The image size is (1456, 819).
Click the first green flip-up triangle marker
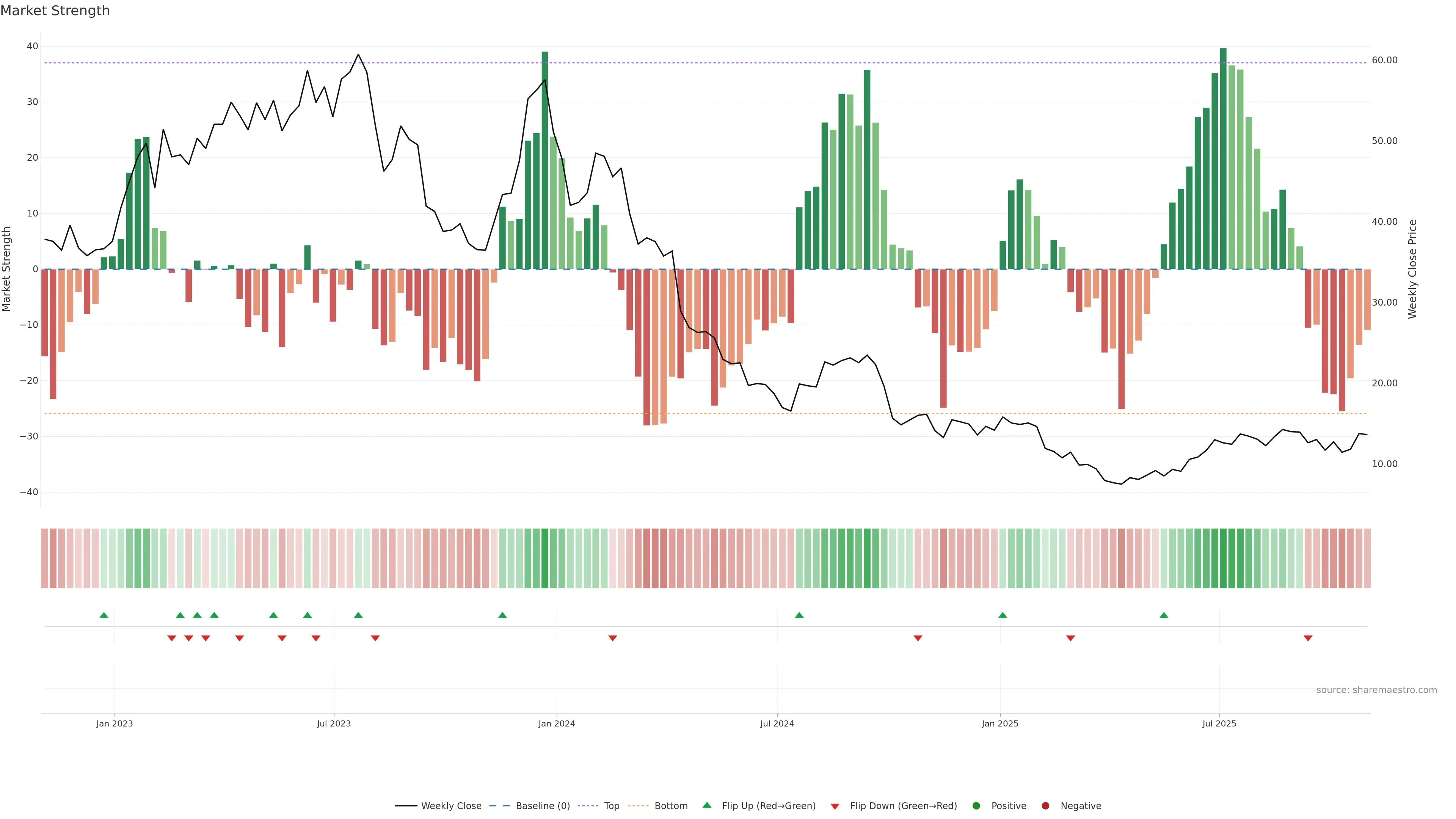[104, 615]
